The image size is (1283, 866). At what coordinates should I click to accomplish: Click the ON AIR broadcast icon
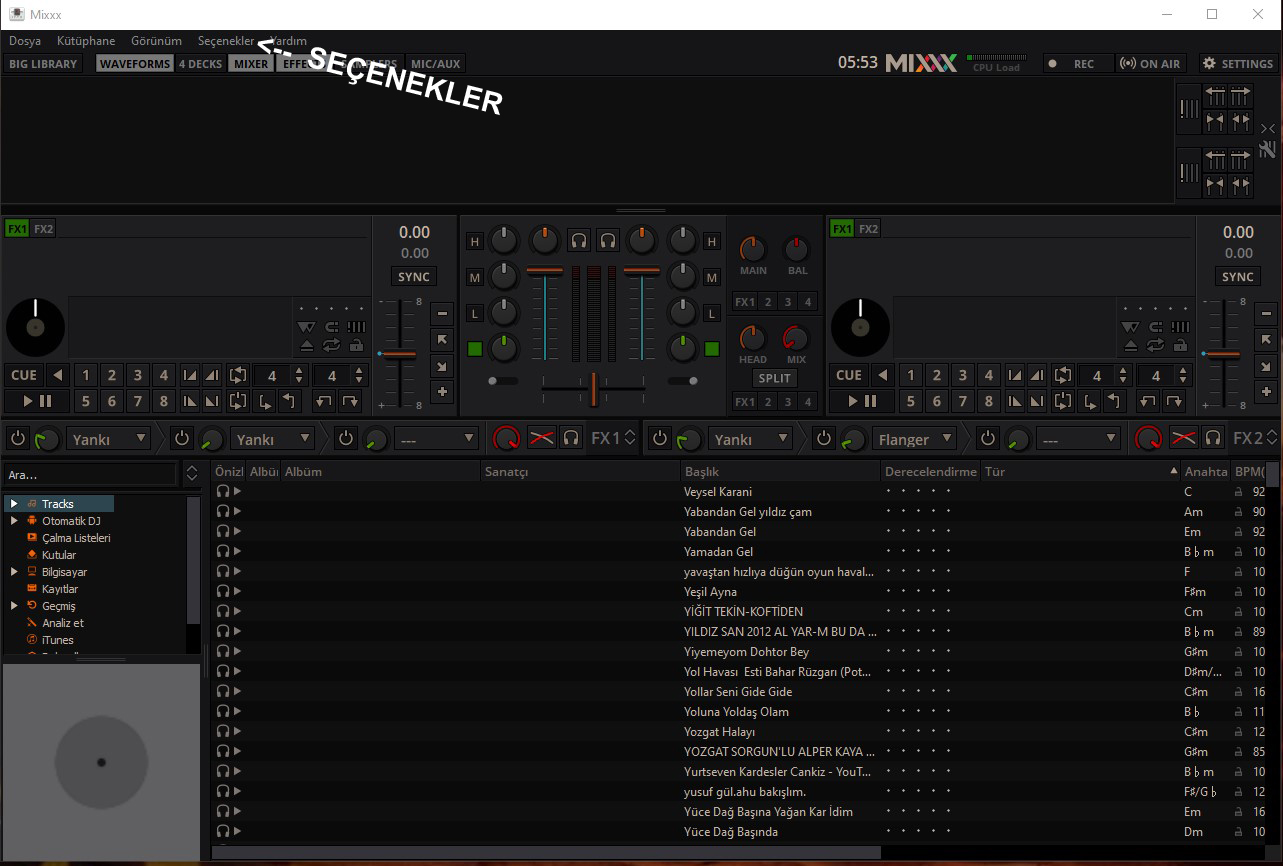(x=1149, y=63)
